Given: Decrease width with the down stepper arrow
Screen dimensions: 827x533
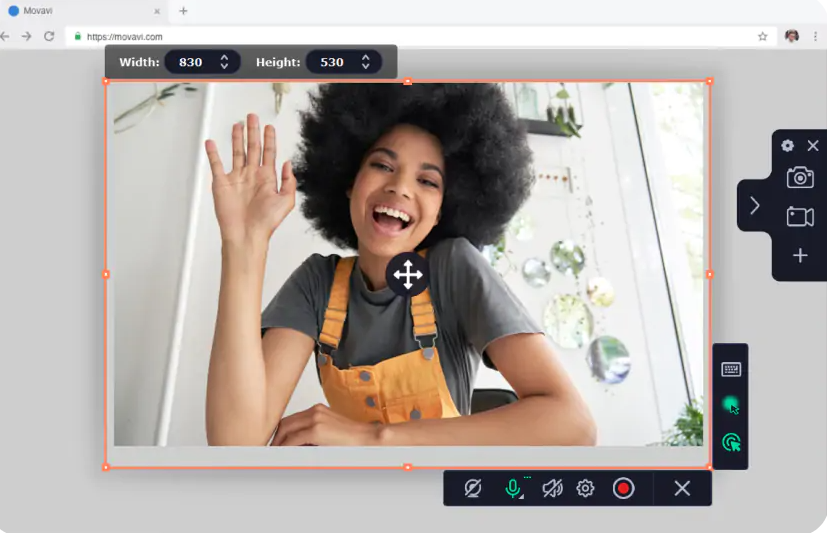Looking at the screenshot, I should pos(224,67).
